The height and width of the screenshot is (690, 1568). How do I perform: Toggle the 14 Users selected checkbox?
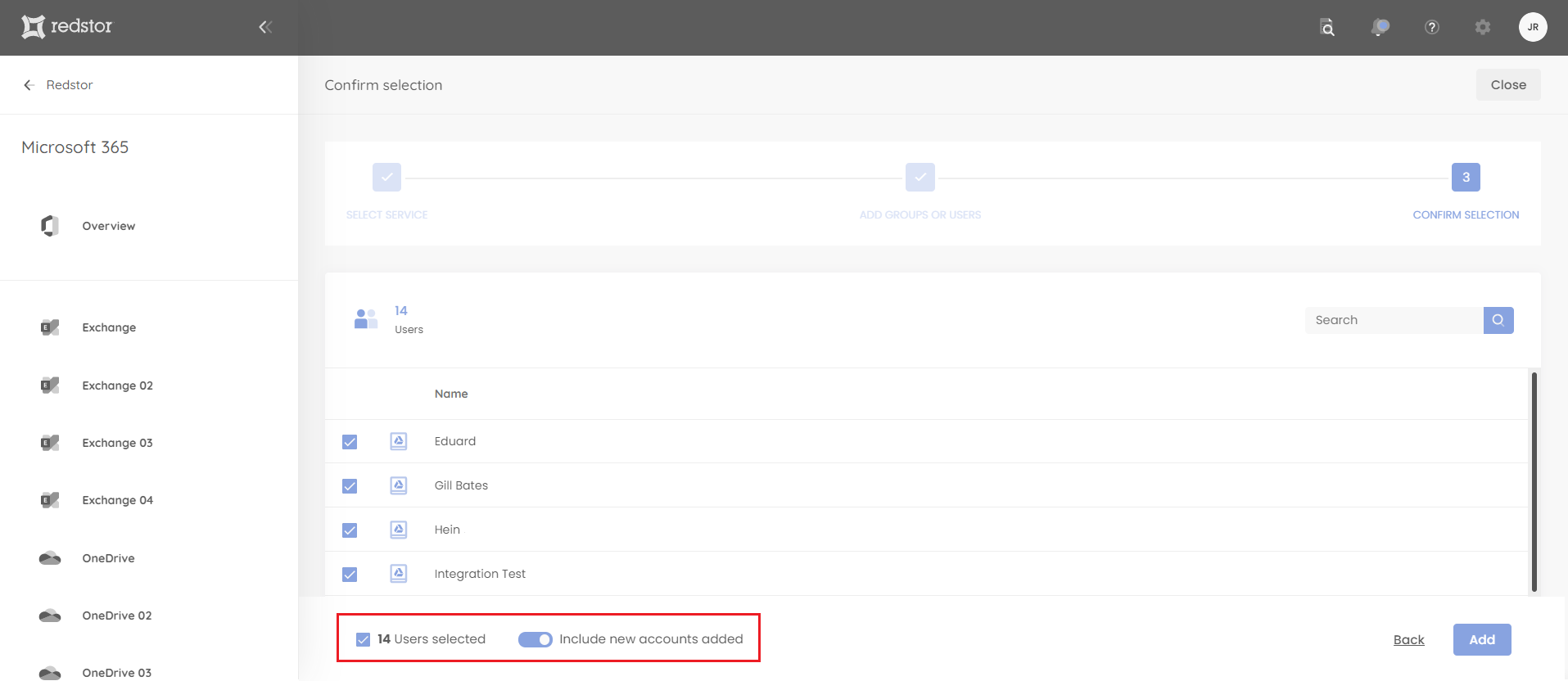(x=363, y=639)
